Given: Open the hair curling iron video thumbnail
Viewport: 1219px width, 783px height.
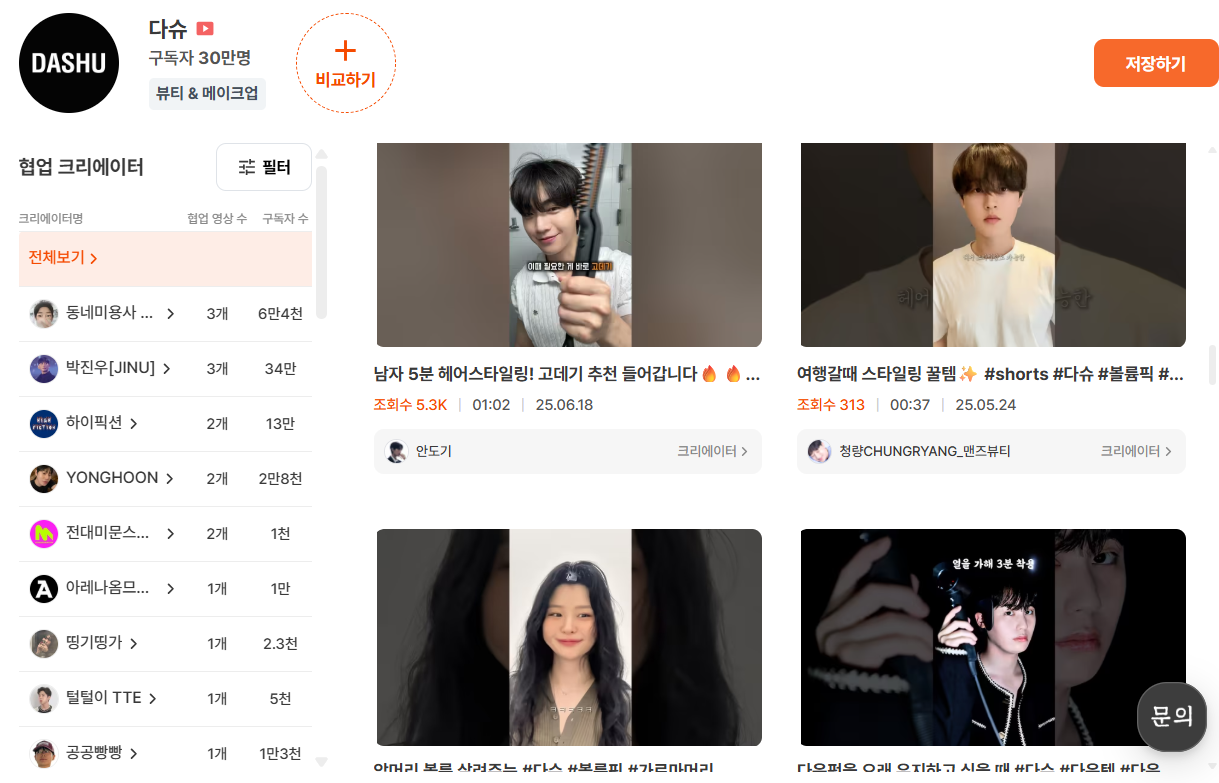Looking at the screenshot, I should point(569,245).
